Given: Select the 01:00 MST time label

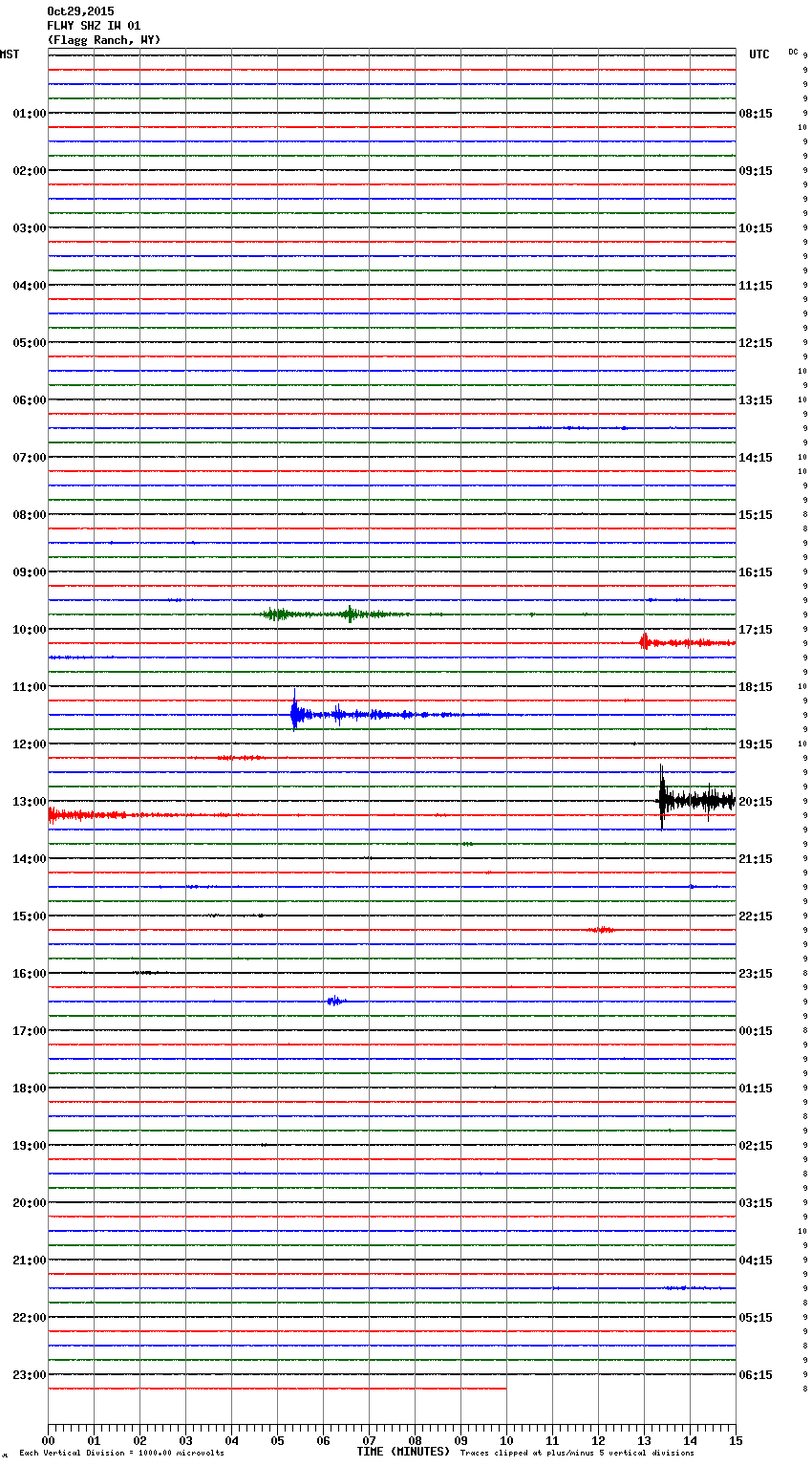Looking at the screenshot, I should [29, 114].
